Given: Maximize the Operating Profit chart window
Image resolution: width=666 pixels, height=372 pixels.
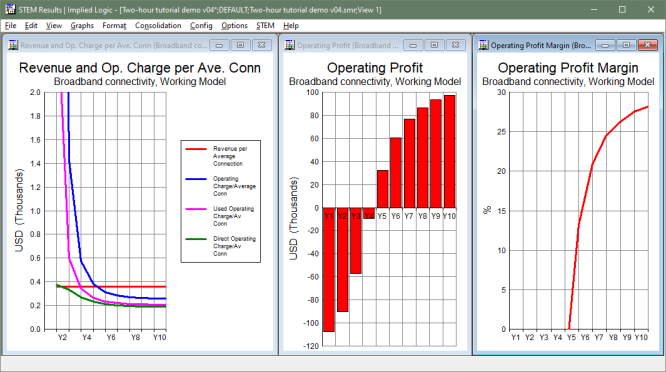Looking at the screenshot, I should tap(434, 45).
